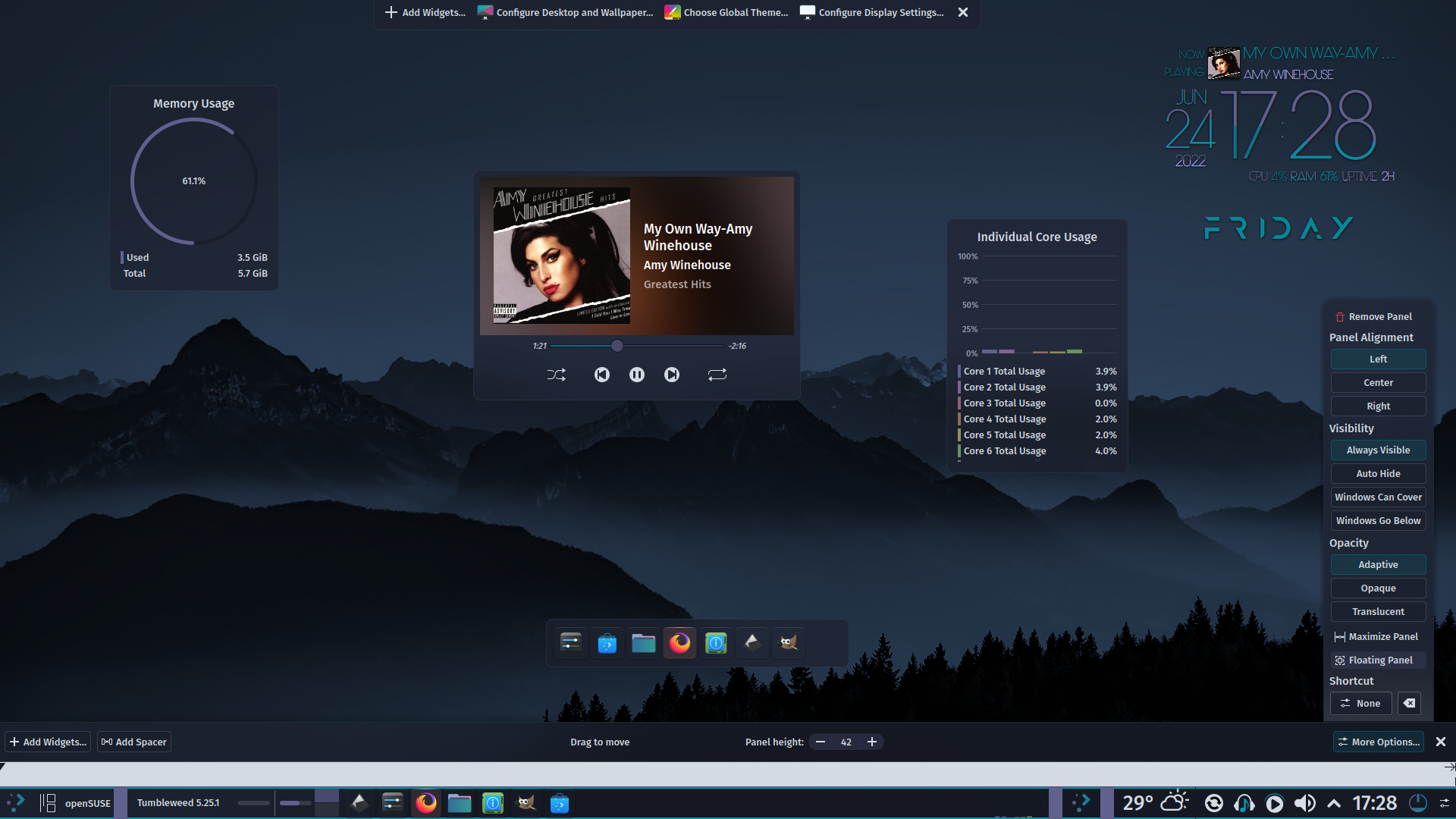The width and height of the screenshot is (1456, 819).
Task: Open Configure Display Settings
Action: tap(872, 13)
